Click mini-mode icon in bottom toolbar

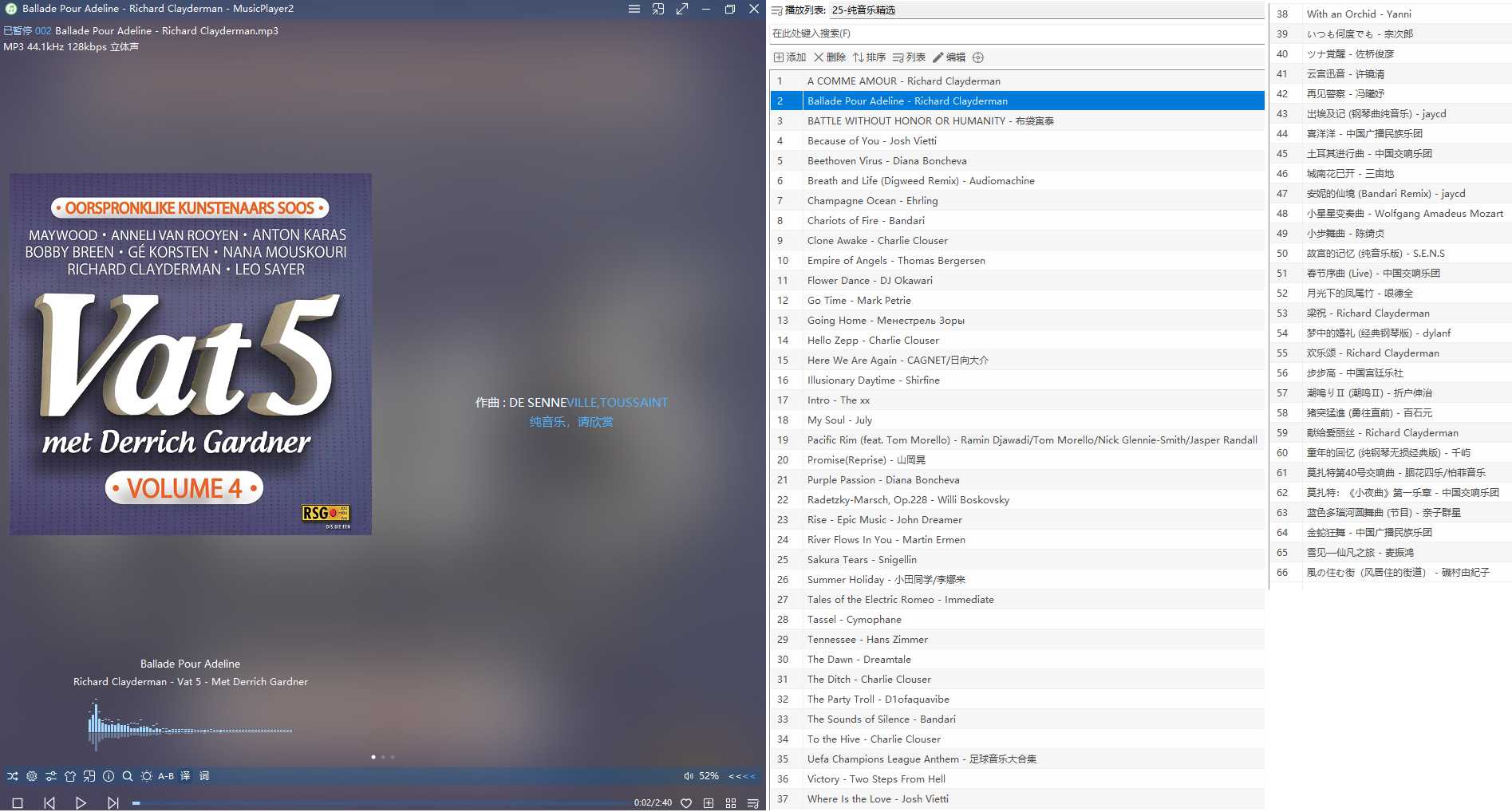tap(89, 776)
